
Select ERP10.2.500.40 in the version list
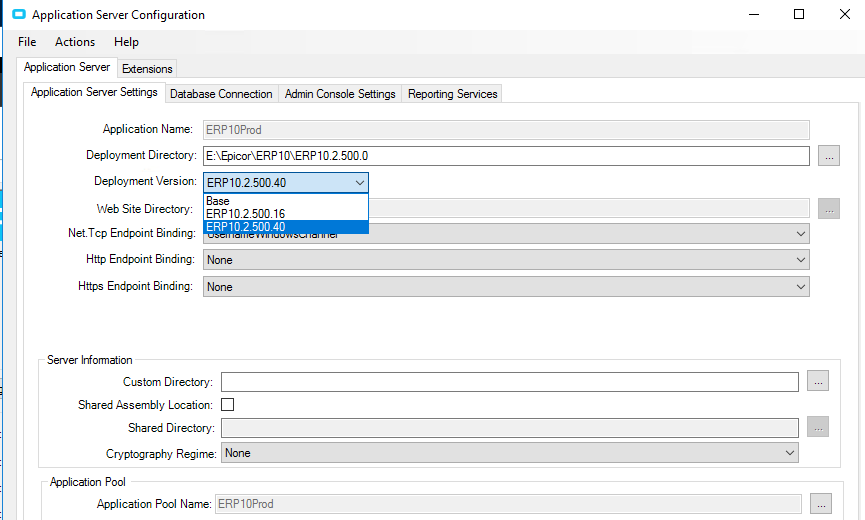tap(245, 227)
